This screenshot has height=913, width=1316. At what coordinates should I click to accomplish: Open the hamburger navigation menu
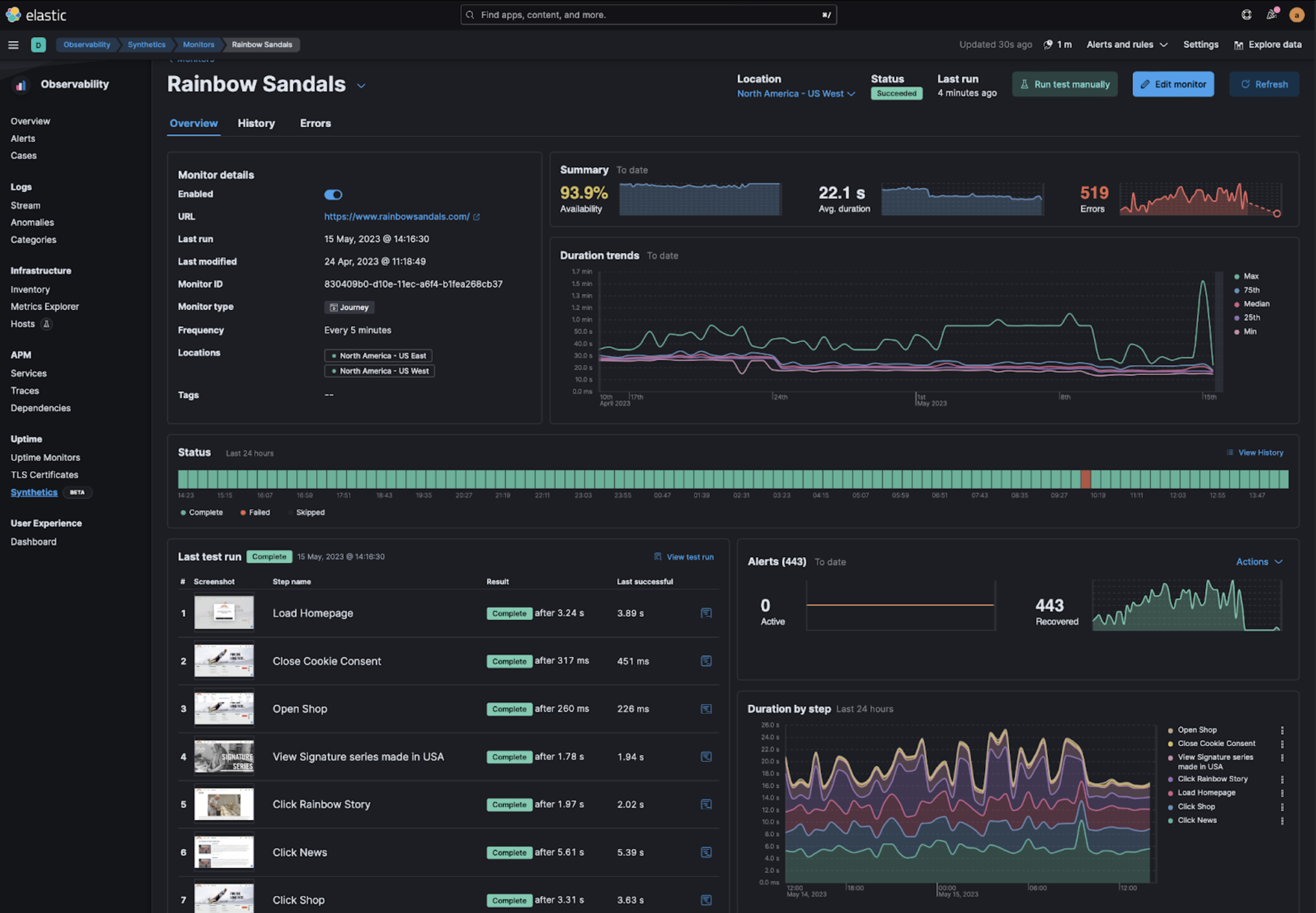tap(13, 44)
